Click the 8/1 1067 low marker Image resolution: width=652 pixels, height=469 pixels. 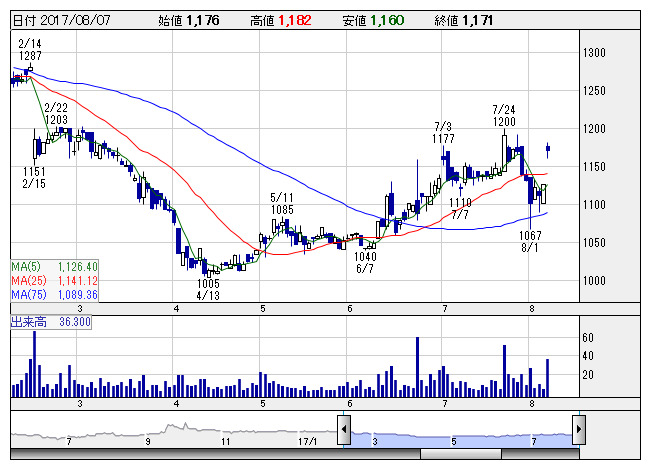(x=530, y=240)
